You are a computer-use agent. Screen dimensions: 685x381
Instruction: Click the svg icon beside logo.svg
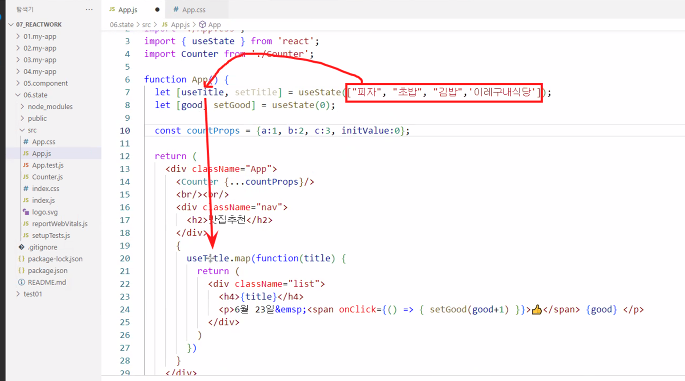[x=26, y=212]
